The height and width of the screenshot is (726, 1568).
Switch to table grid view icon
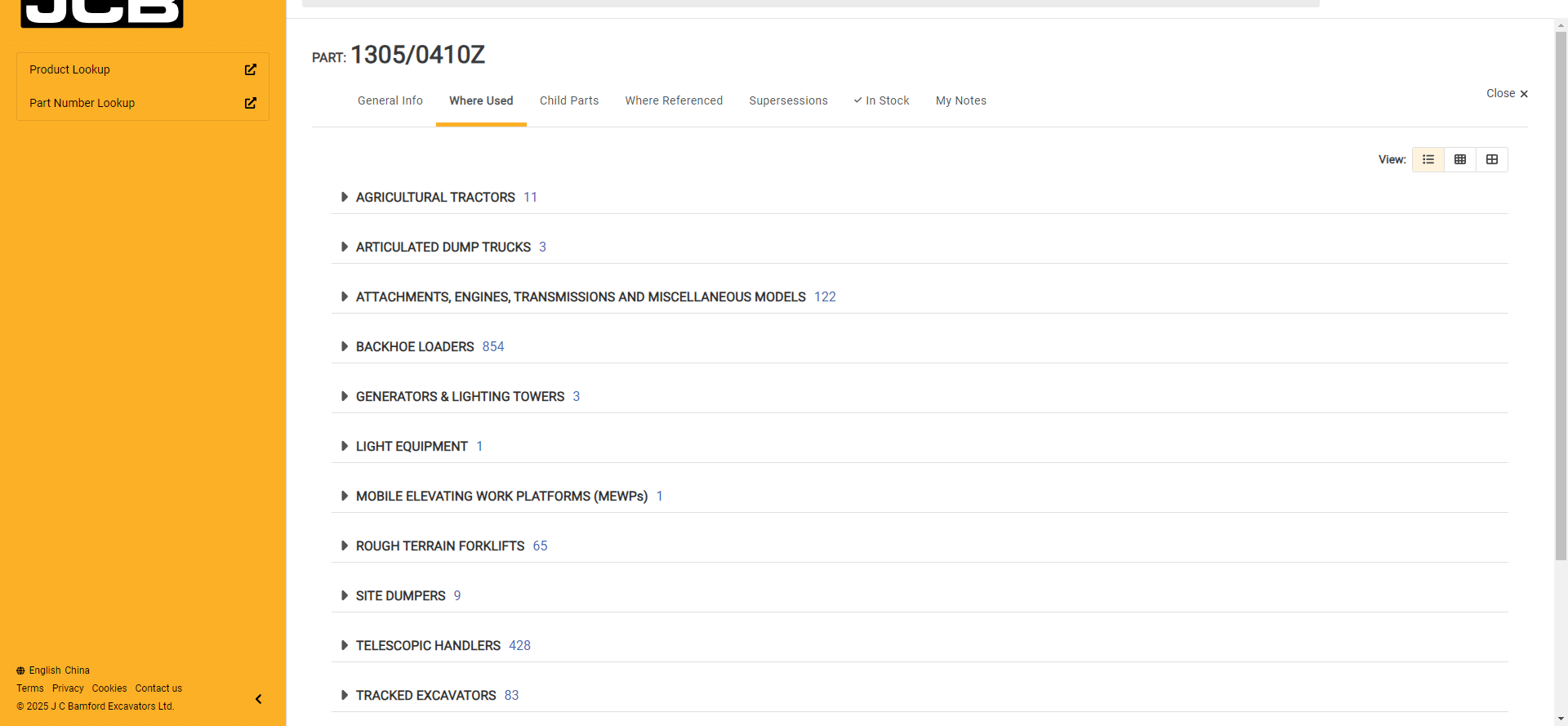pyautogui.click(x=1459, y=159)
